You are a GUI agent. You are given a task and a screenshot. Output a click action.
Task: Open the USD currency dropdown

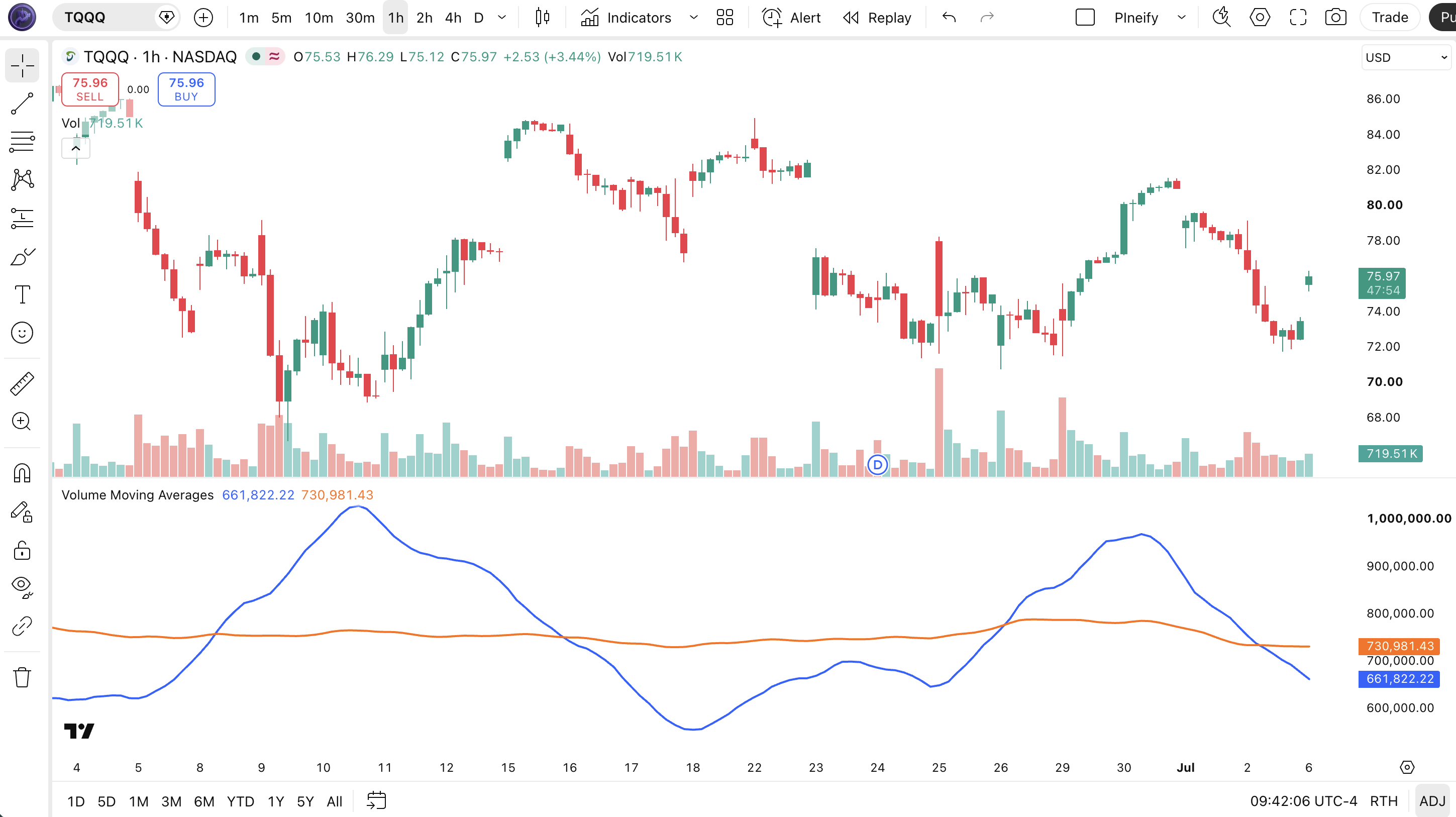(1406, 57)
